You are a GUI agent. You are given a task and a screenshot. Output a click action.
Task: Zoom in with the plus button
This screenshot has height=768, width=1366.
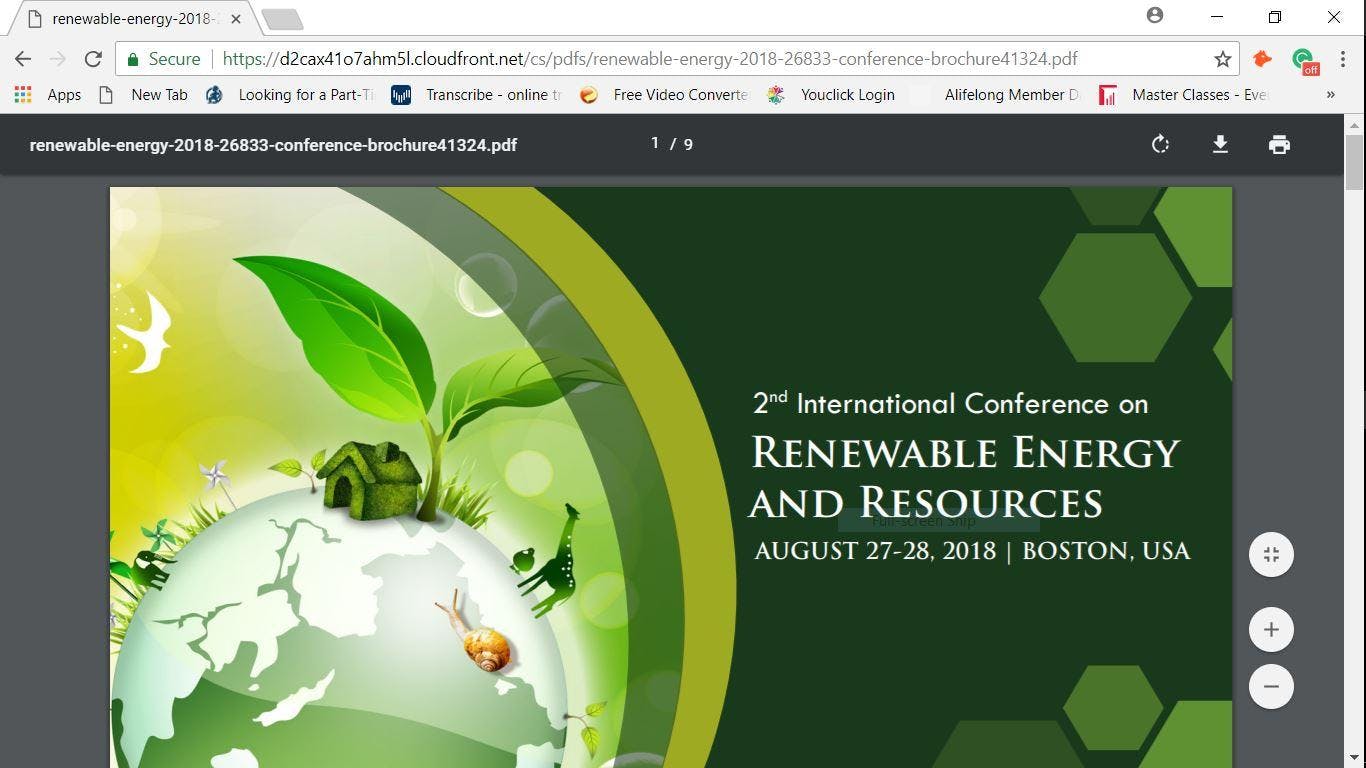(x=1271, y=630)
